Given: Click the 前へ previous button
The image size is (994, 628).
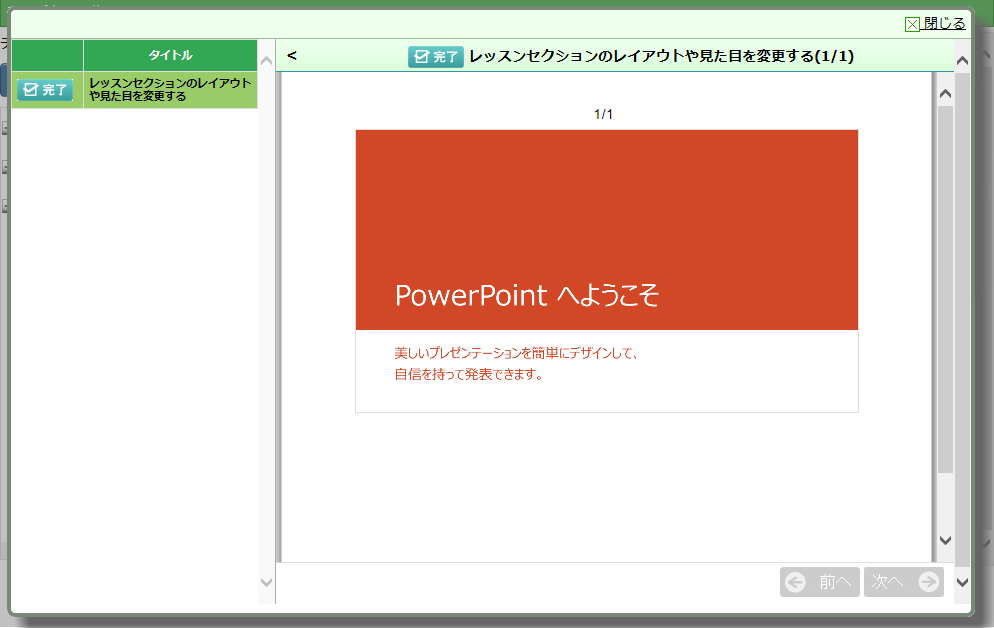Looking at the screenshot, I should [820, 582].
